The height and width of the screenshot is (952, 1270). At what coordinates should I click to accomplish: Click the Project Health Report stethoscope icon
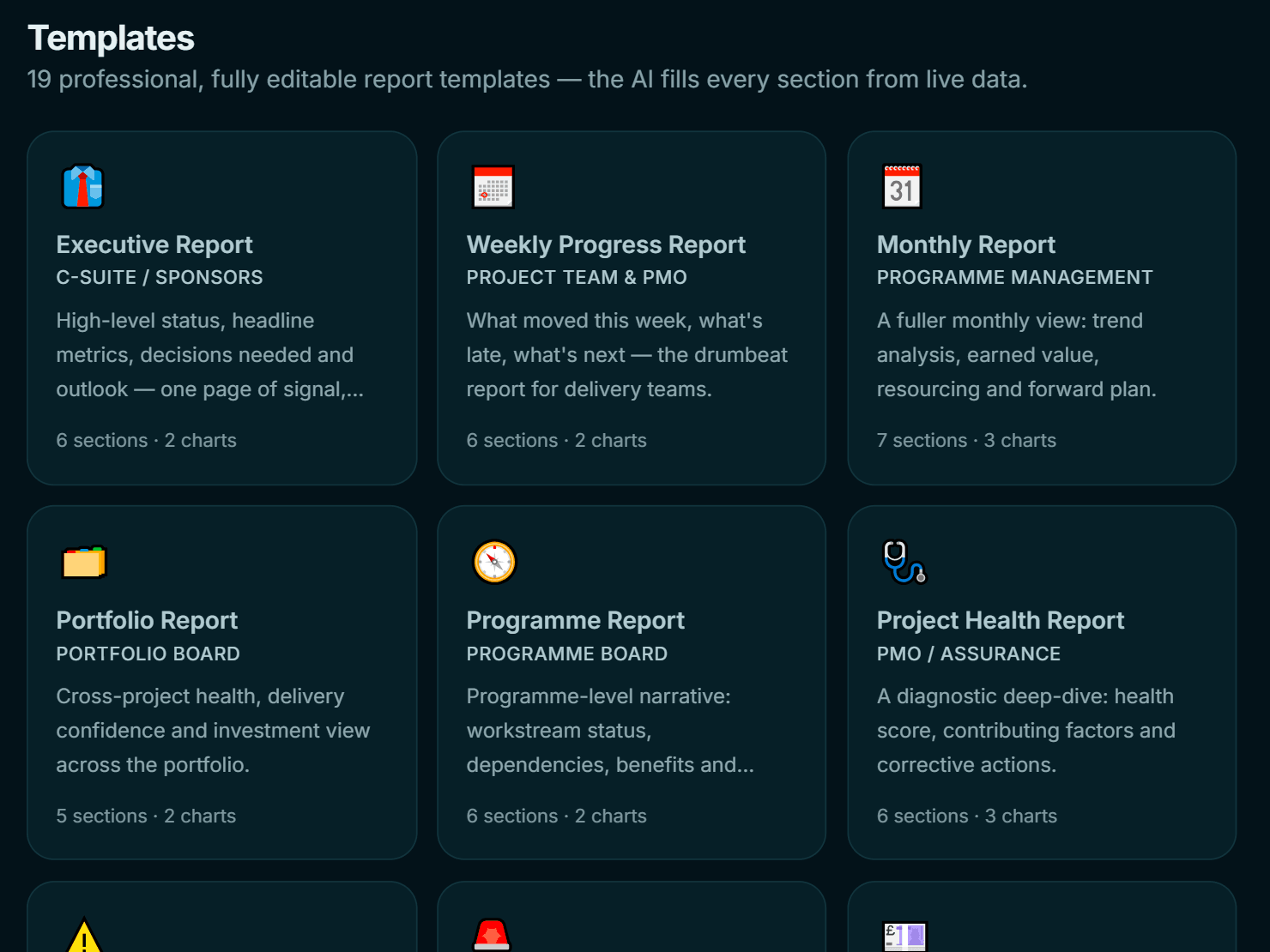coord(904,563)
